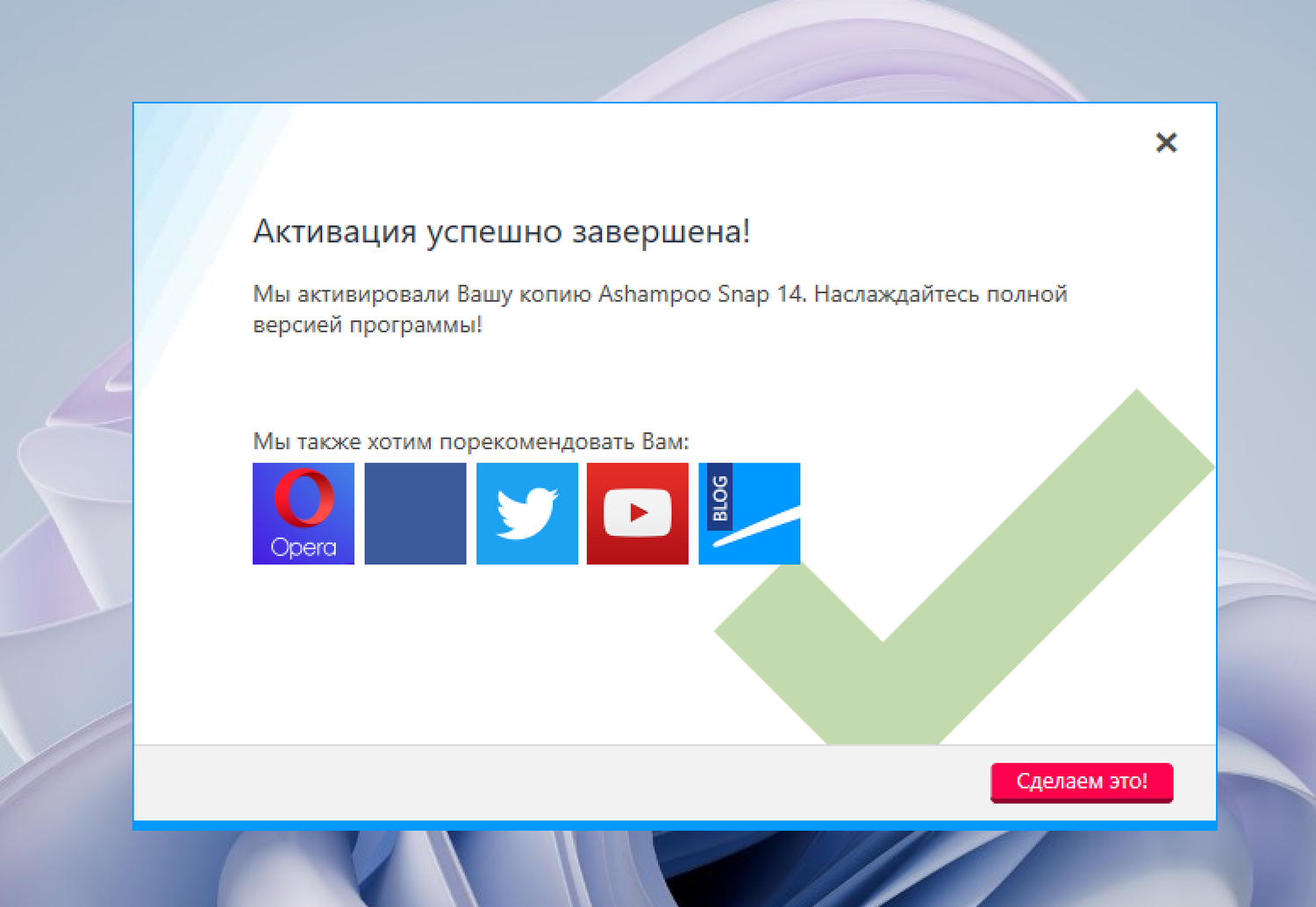Image resolution: width=1316 pixels, height=907 pixels.
Task: Click the Активация успешно завершена! heading
Action: click(x=501, y=232)
